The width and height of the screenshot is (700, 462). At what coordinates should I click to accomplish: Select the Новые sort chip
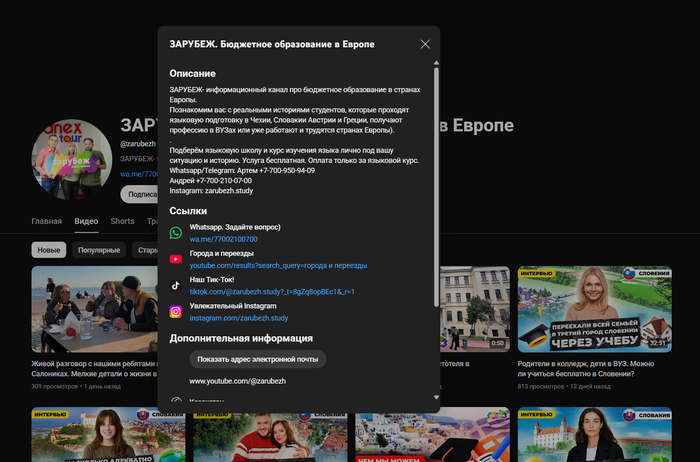point(49,250)
